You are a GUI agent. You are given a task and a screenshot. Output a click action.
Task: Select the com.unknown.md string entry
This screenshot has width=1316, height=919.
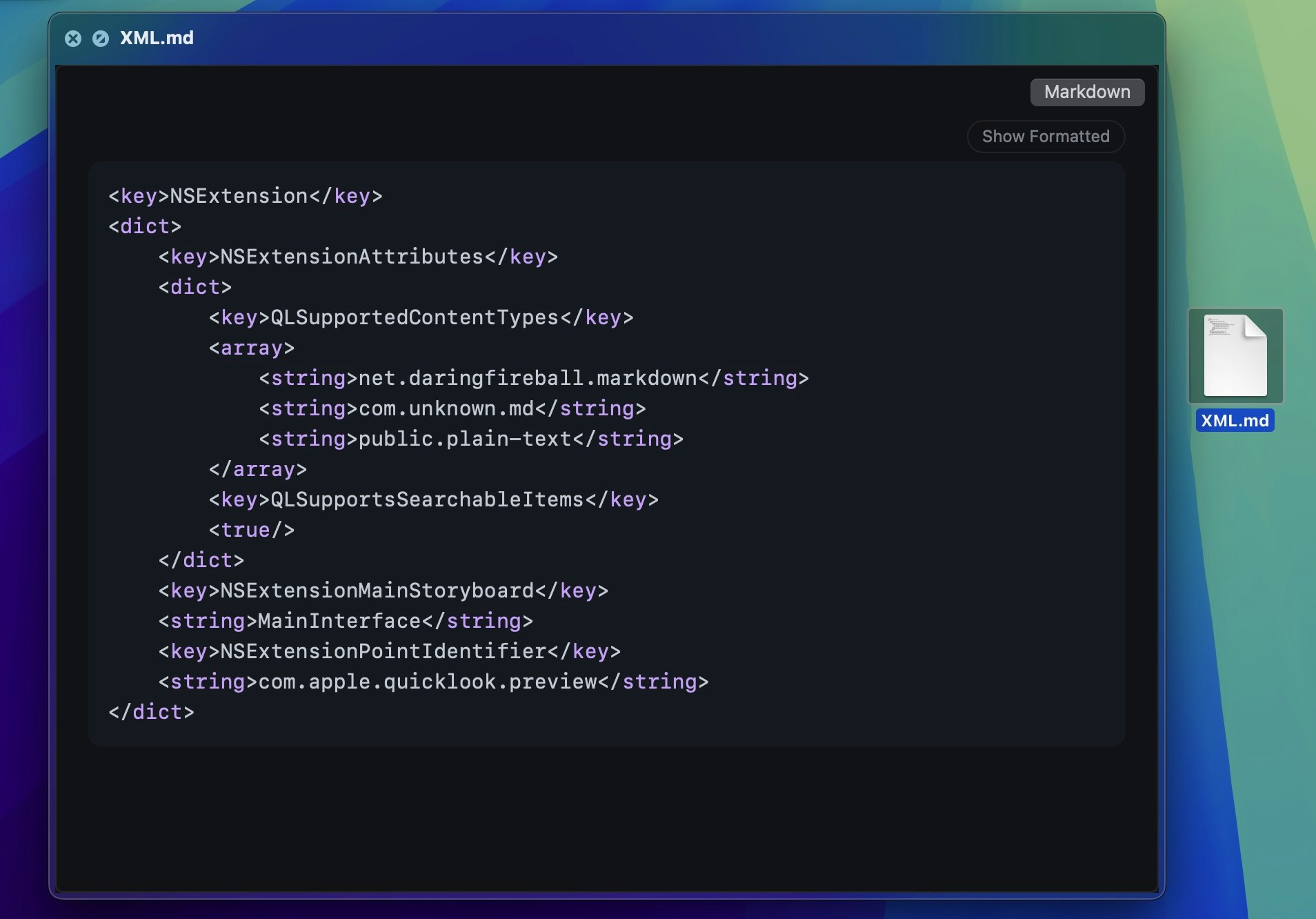[452, 408]
